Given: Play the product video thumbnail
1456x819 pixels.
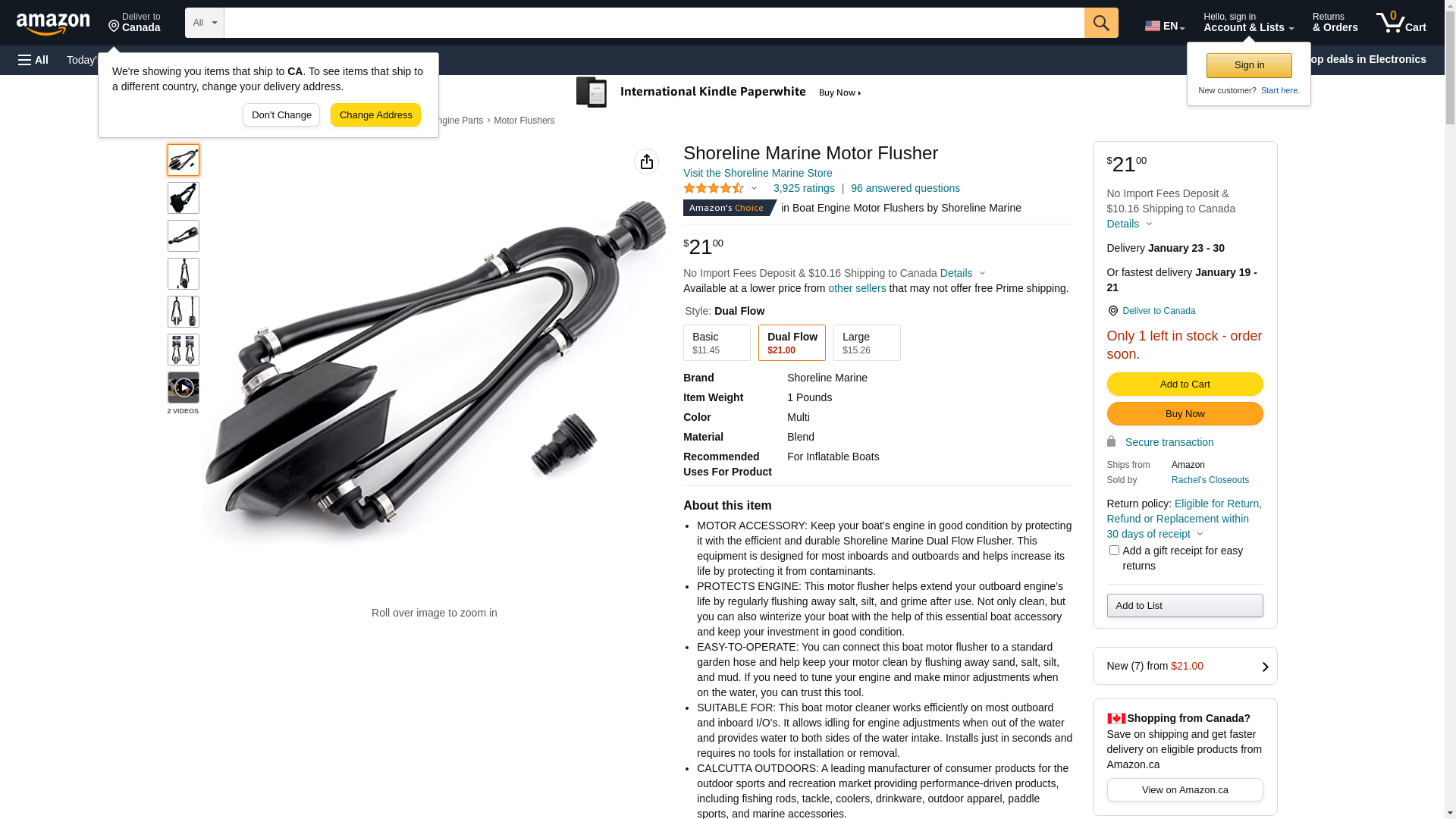Looking at the screenshot, I should (184, 388).
